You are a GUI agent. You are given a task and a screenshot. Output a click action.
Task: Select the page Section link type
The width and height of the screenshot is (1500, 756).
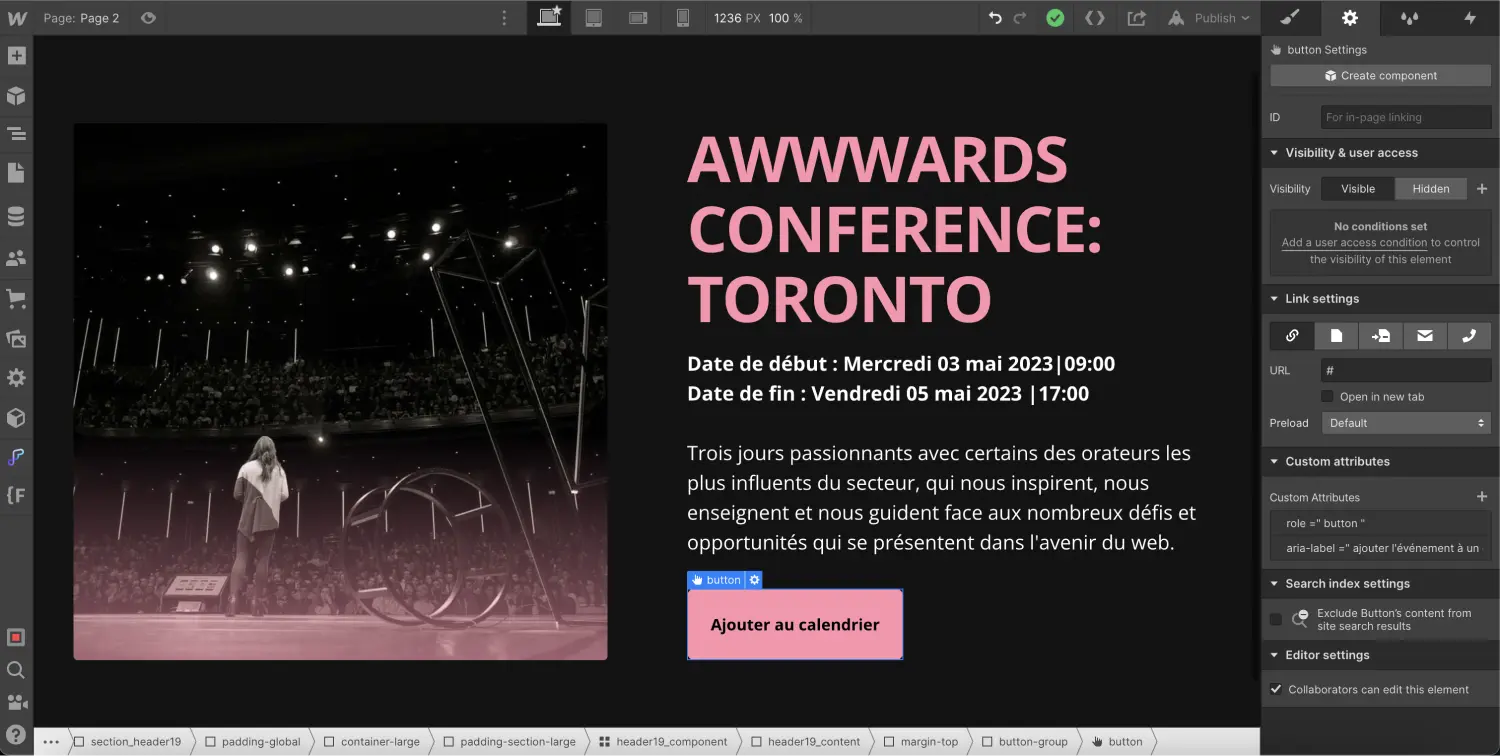(1381, 336)
